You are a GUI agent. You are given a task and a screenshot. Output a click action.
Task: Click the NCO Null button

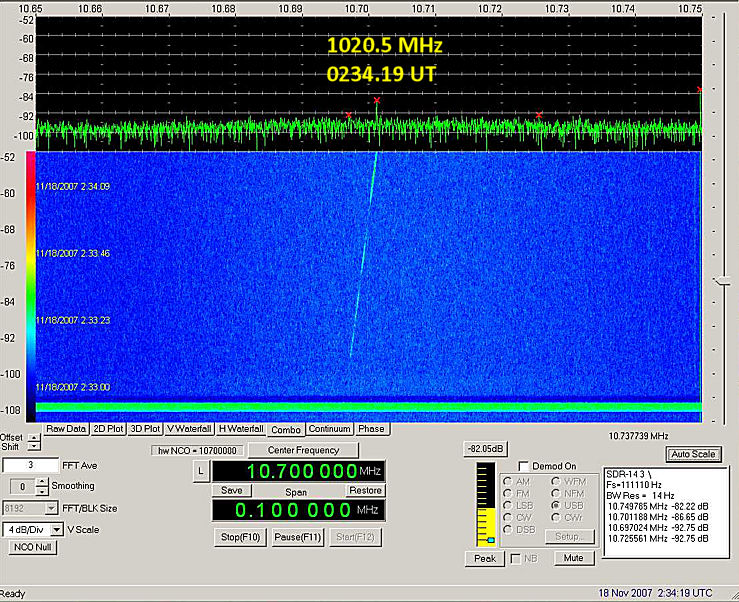pyautogui.click(x=33, y=547)
